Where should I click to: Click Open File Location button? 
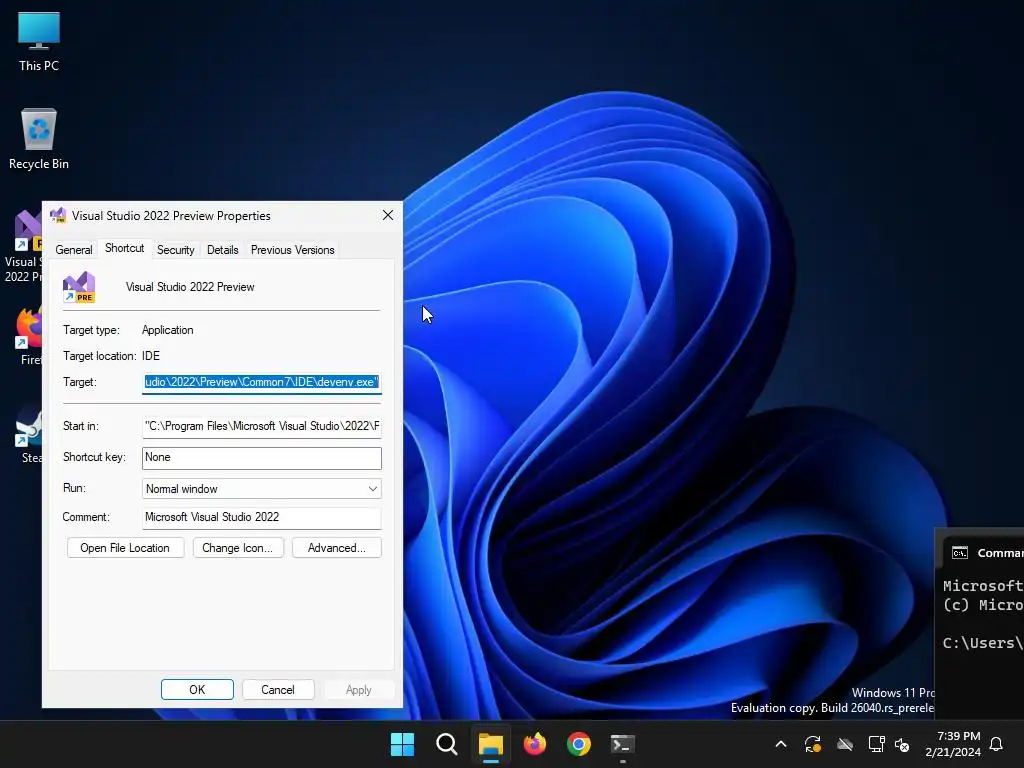click(125, 548)
